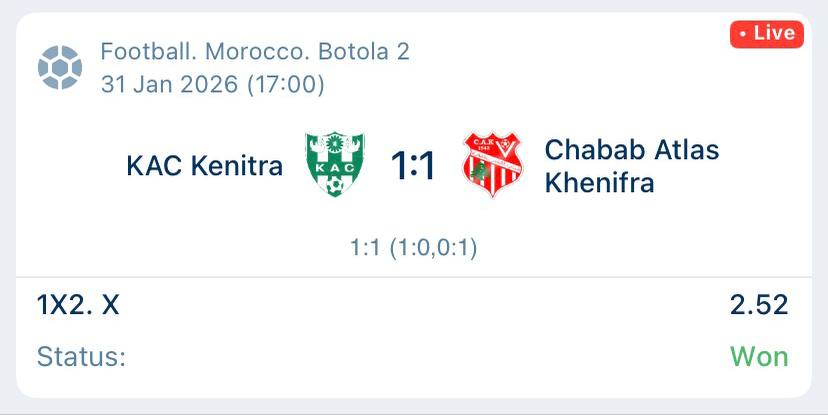The height and width of the screenshot is (415, 828).
Task: Select the 1X2. X bet label
Action: [x=78, y=306]
